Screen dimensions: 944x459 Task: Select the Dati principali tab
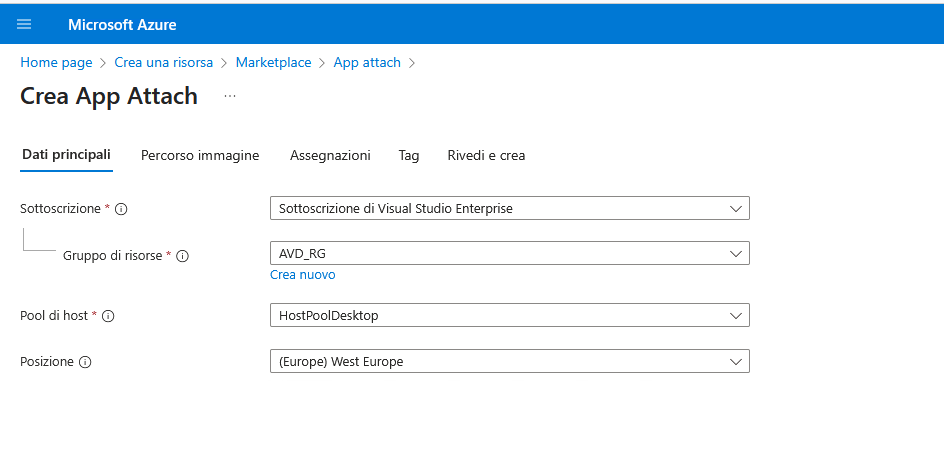click(66, 155)
